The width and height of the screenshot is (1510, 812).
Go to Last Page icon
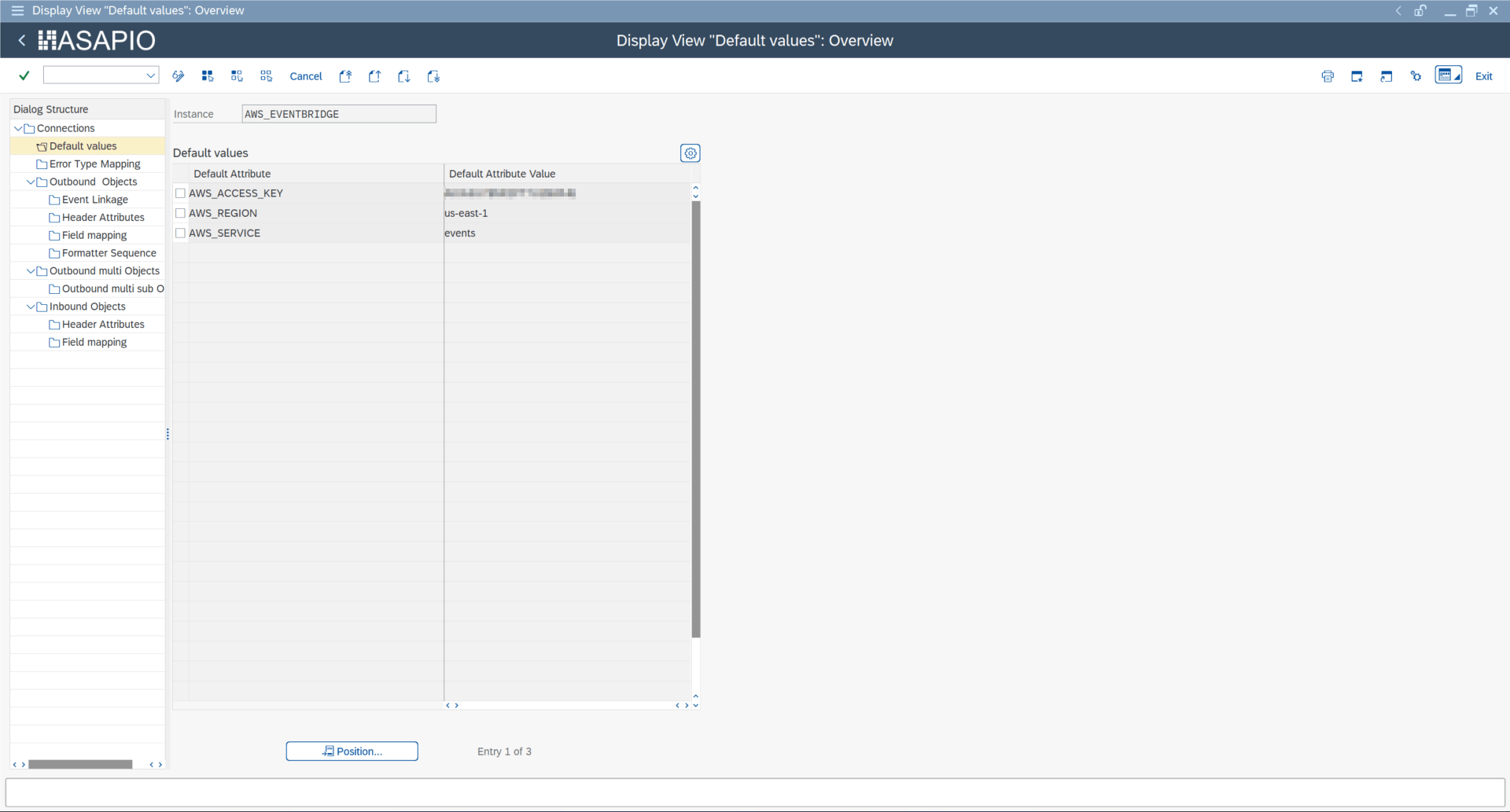pos(433,76)
